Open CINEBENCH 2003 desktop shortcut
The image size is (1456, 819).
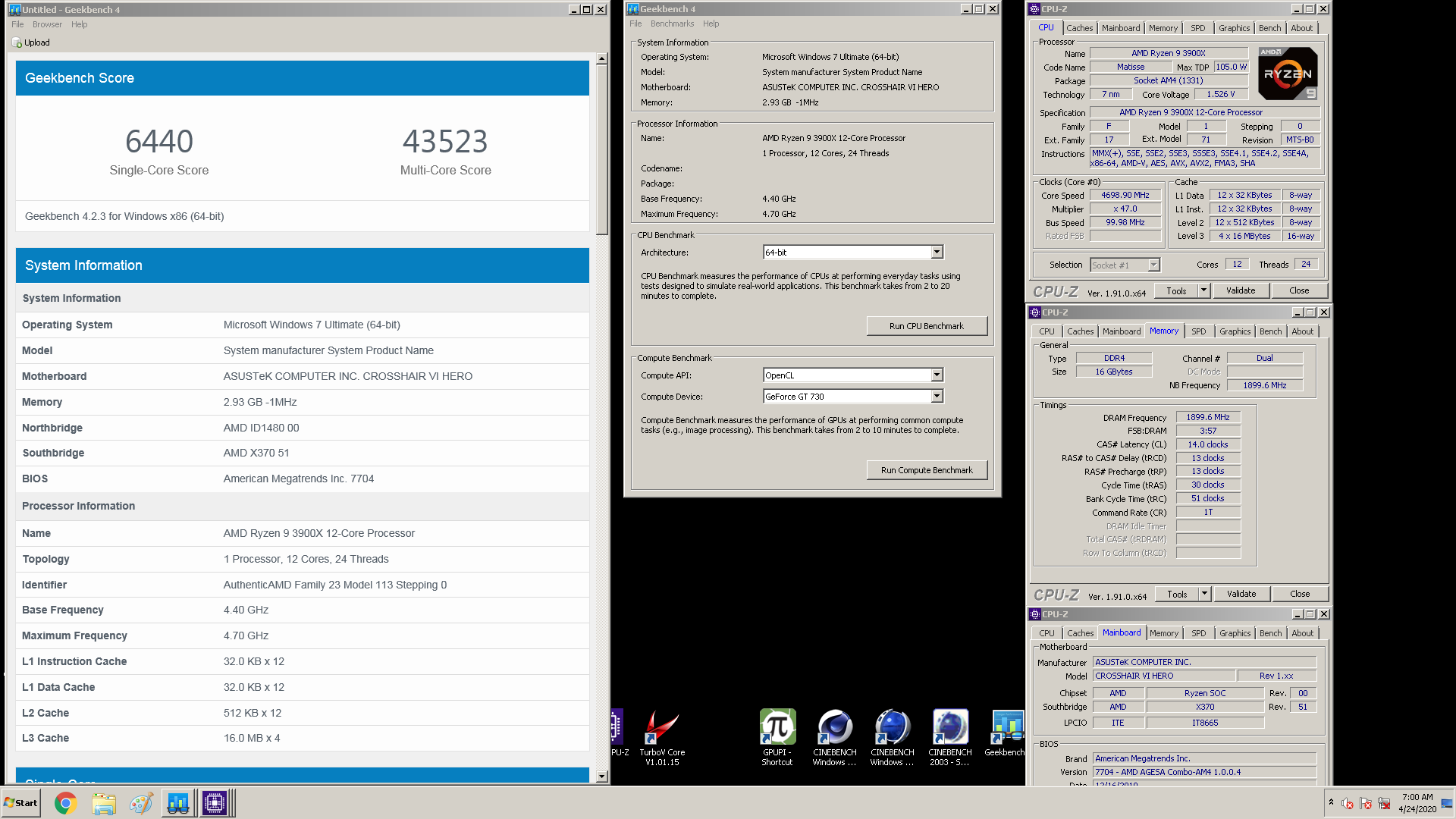(950, 737)
